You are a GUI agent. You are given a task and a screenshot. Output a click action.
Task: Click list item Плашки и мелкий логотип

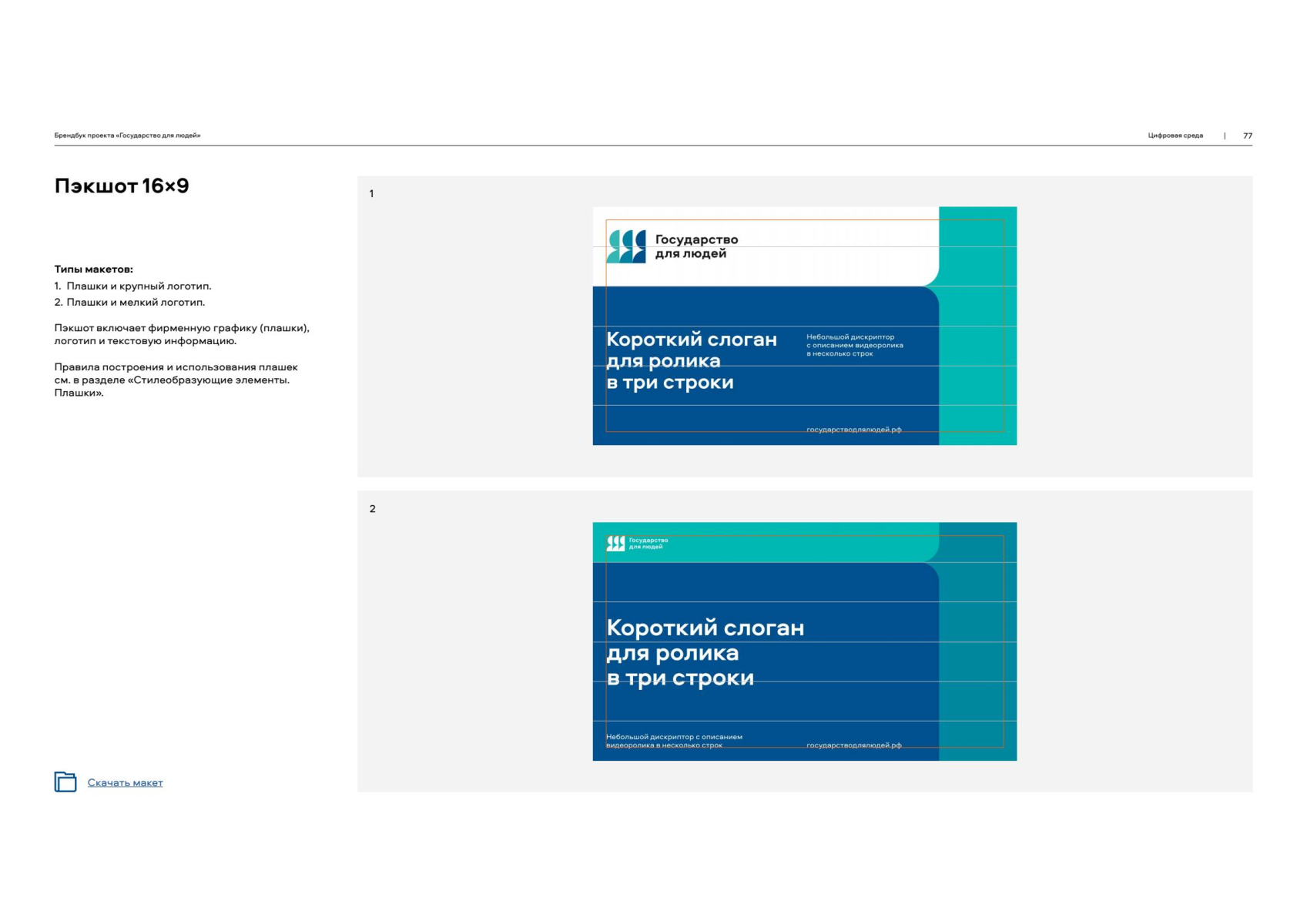tap(136, 303)
